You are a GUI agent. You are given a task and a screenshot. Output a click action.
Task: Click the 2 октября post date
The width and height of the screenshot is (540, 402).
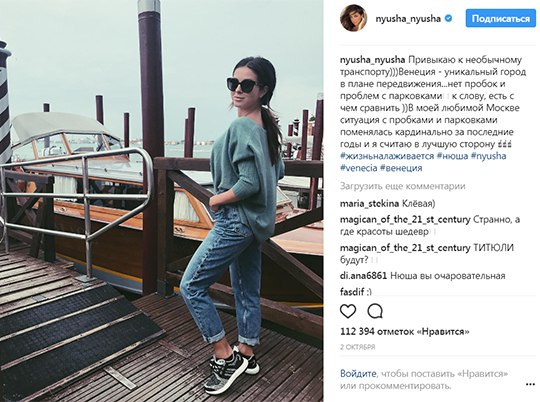357,347
